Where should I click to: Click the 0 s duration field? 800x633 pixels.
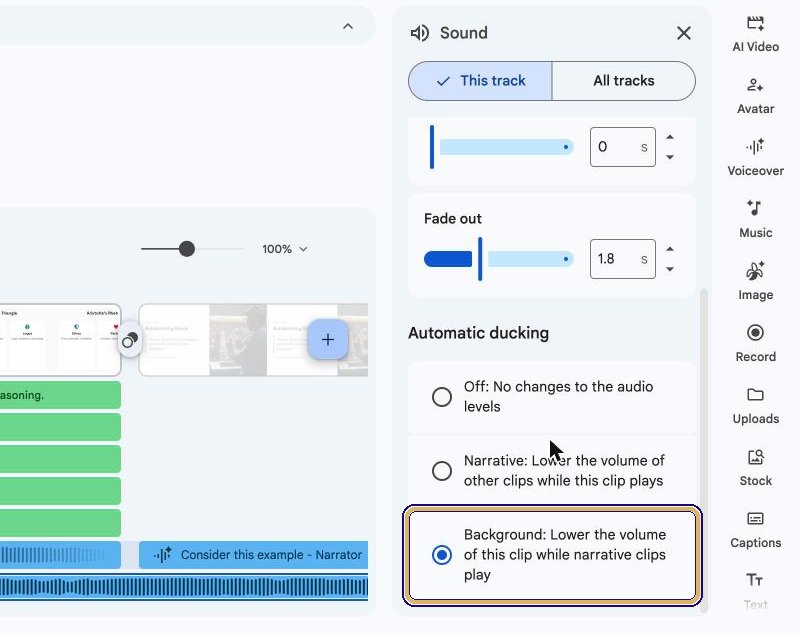click(x=622, y=147)
